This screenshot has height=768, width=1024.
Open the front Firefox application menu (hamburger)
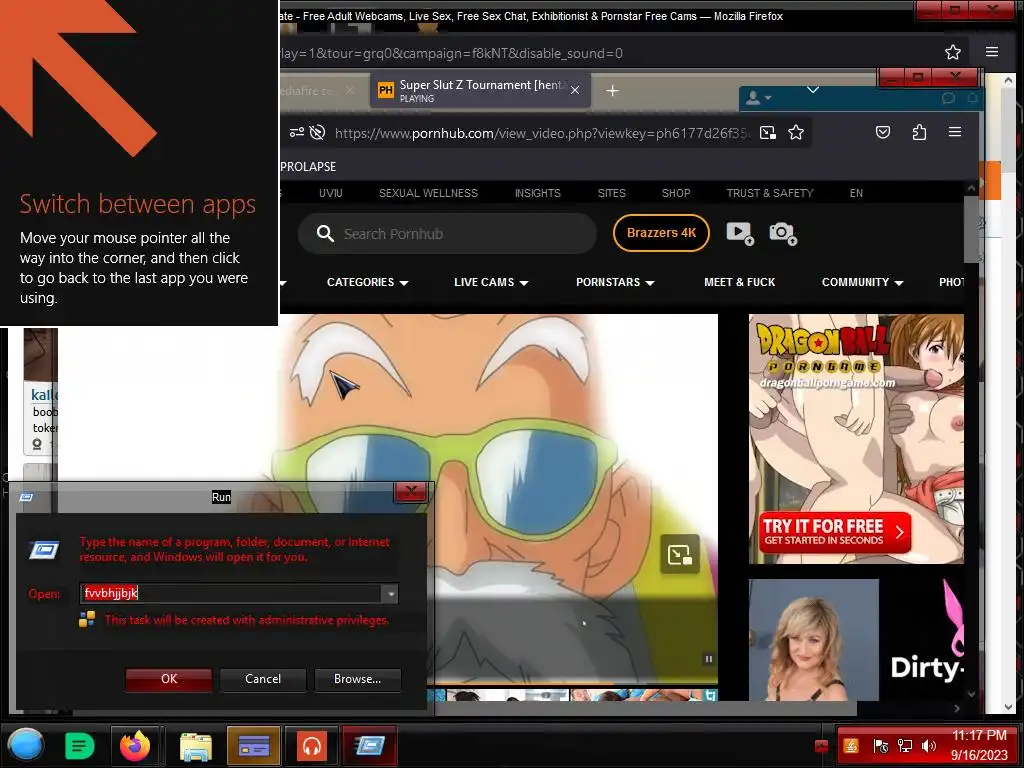coord(955,133)
